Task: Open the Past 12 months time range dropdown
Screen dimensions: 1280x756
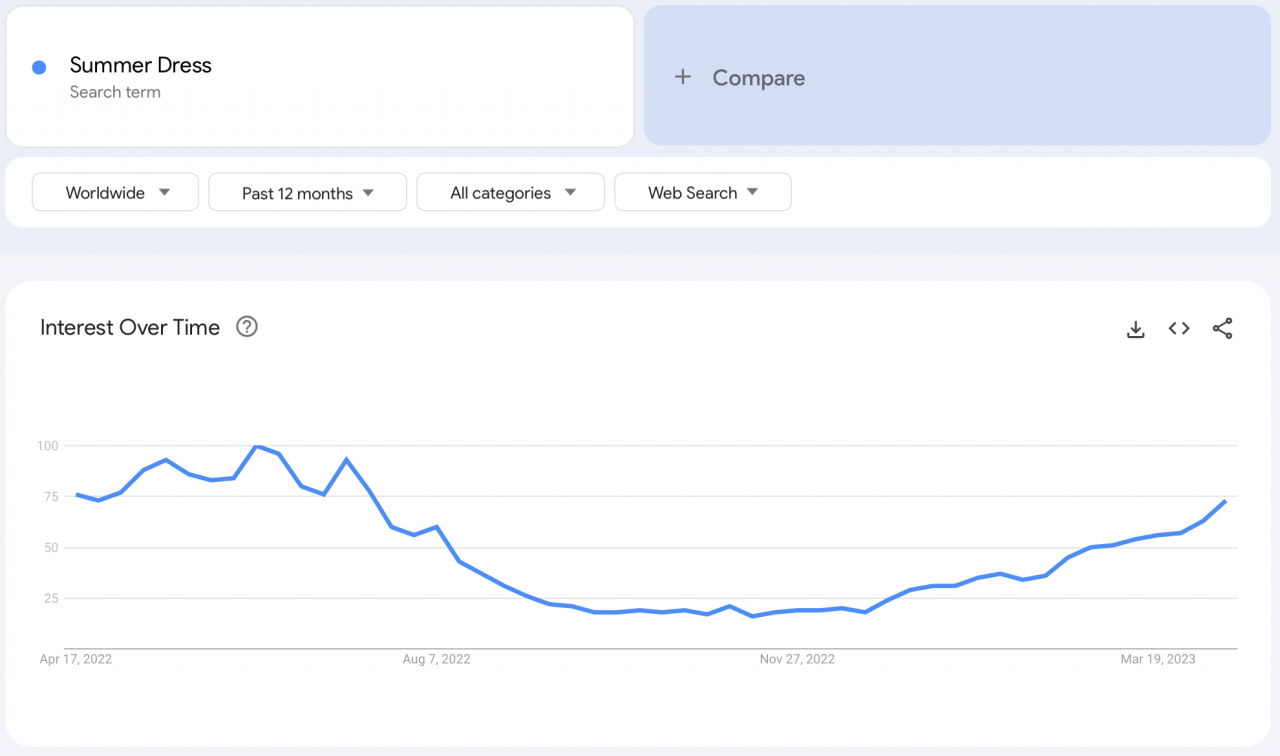Action: coord(307,193)
